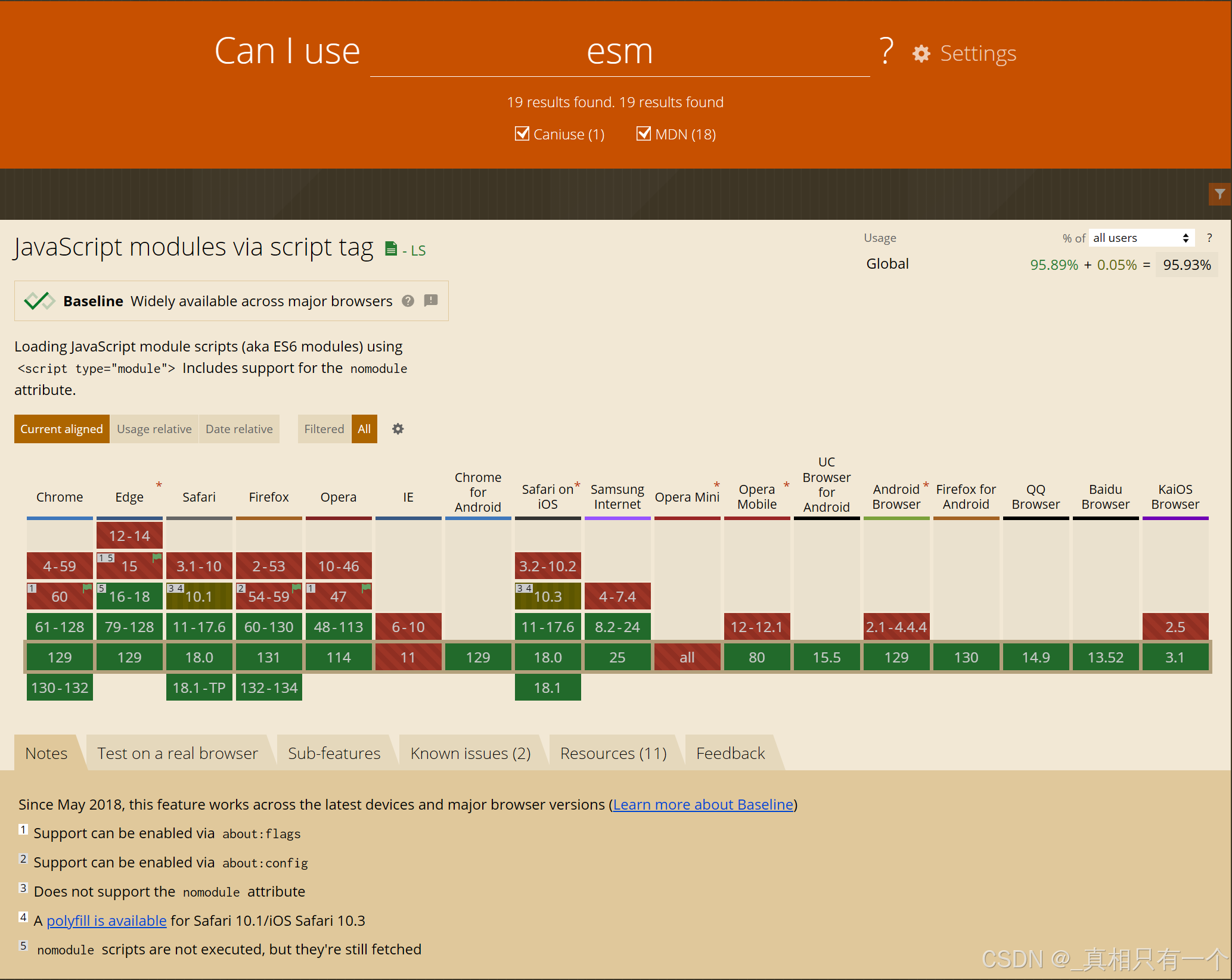Screen dimensions: 1232x980
Task: Uncheck the MDN (18) checkbox
Action: (x=644, y=133)
